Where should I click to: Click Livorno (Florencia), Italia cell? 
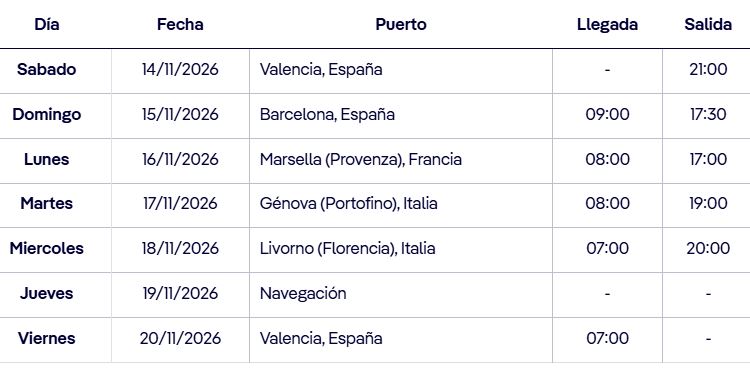click(x=347, y=248)
